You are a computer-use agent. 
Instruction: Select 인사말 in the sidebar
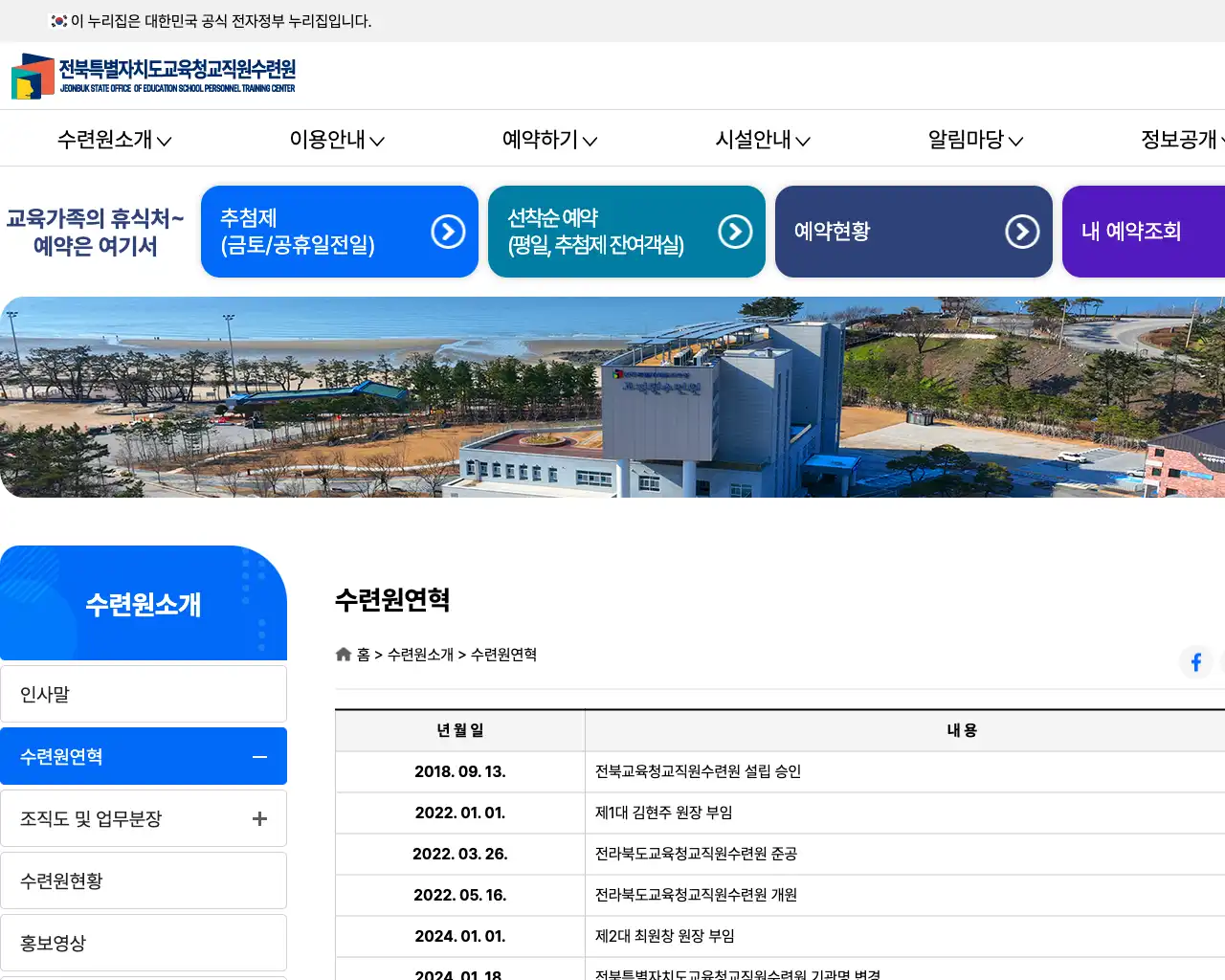(x=144, y=693)
